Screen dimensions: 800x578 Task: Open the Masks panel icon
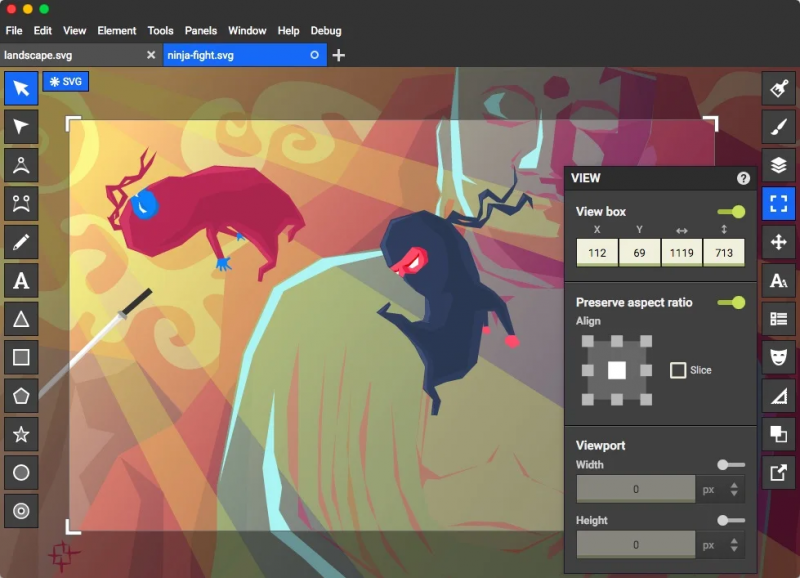[x=778, y=357]
